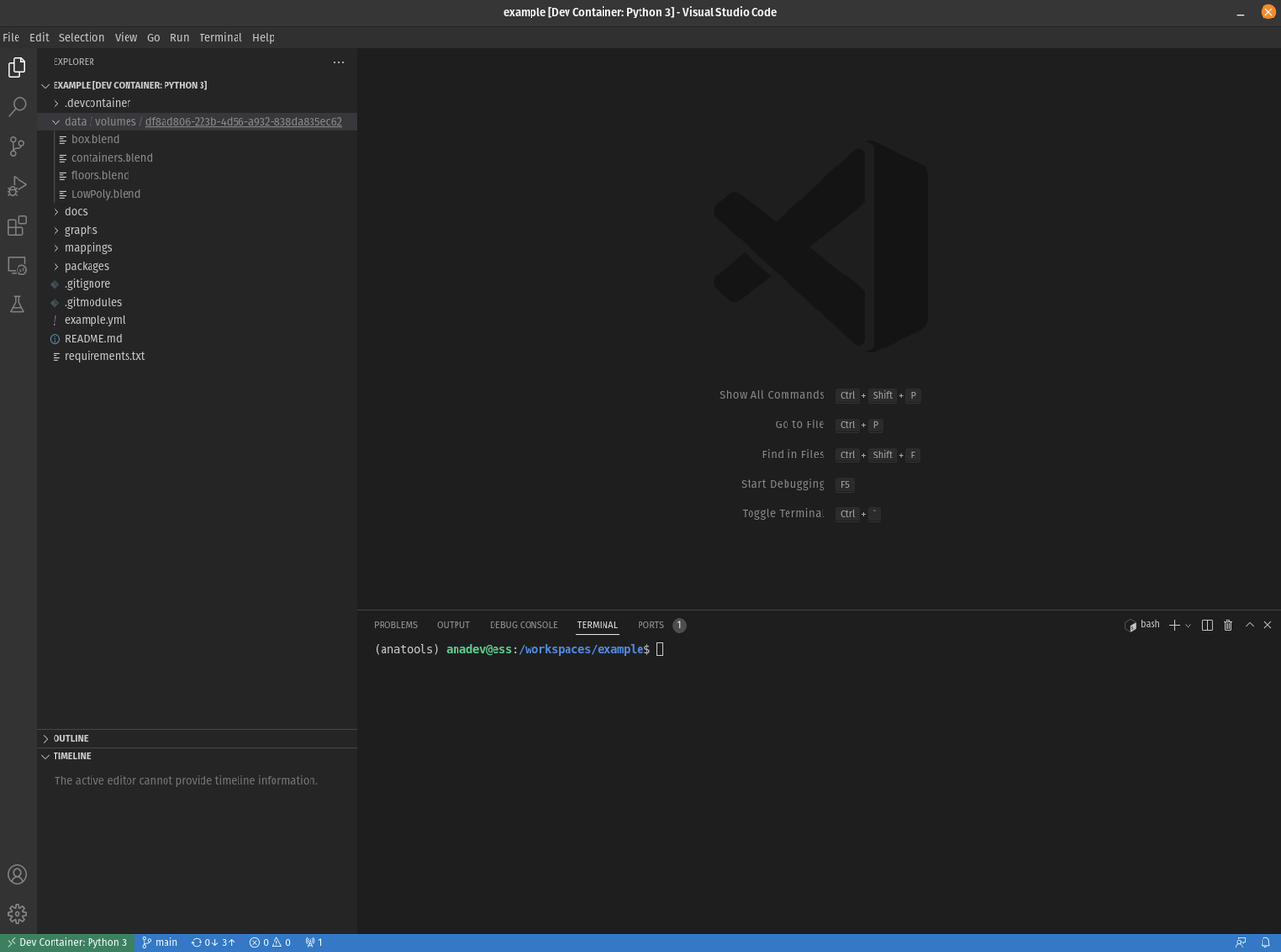This screenshot has height=952, width=1281.
Task: Open the Source Control view
Action: pyautogui.click(x=18, y=146)
